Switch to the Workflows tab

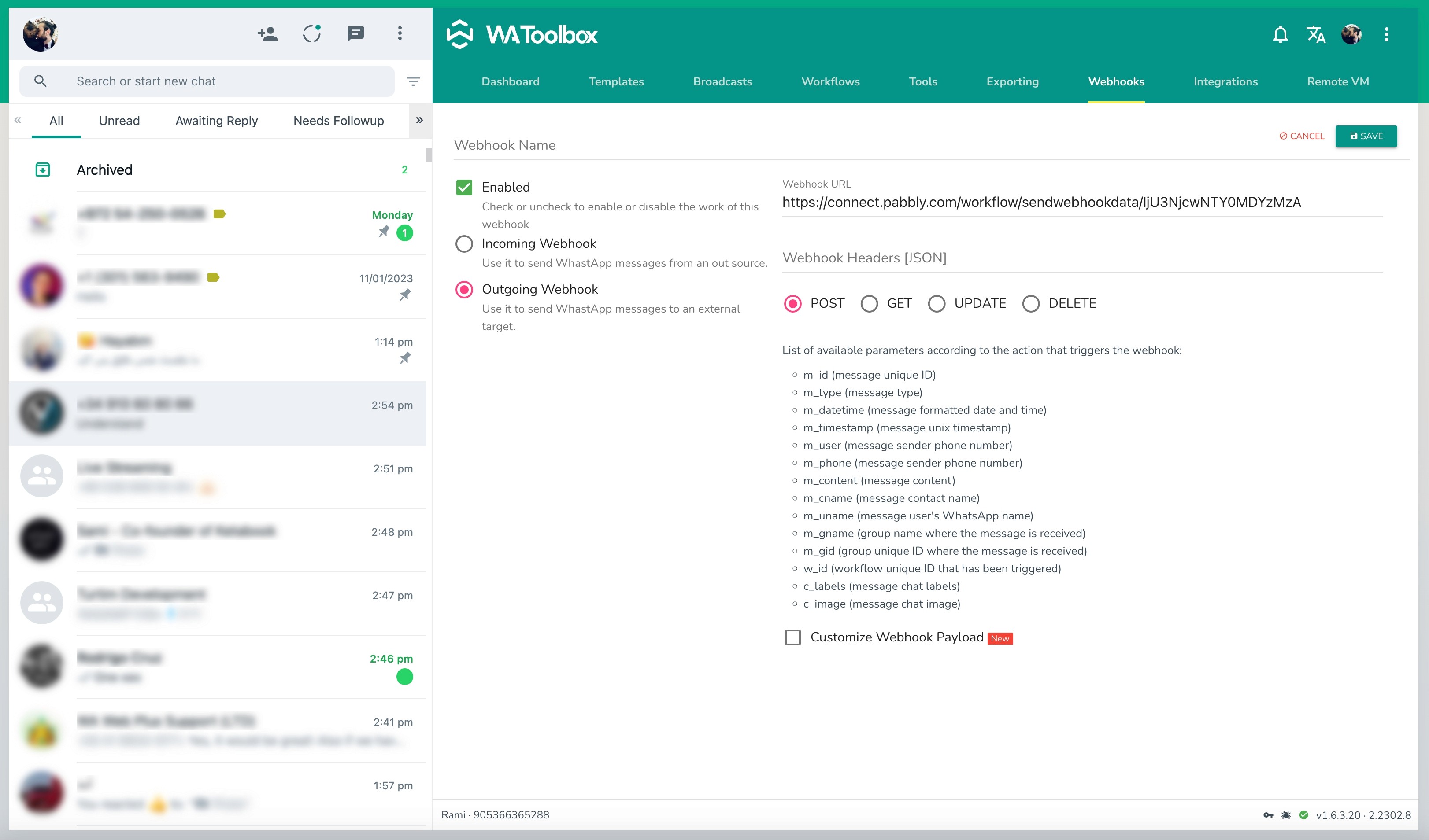[830, 81]
